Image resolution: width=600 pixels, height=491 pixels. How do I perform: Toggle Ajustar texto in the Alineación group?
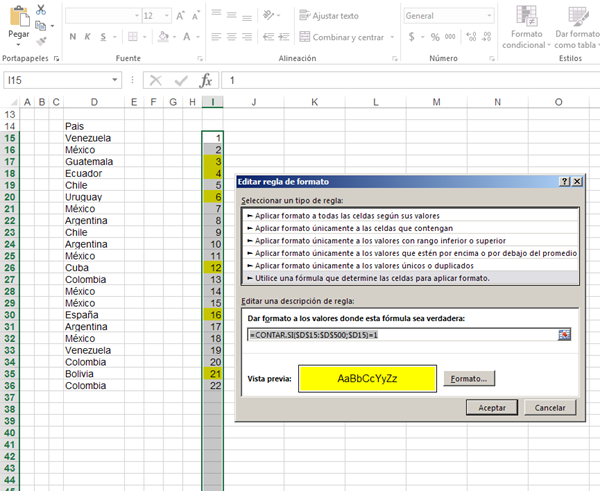click(326, 16)
